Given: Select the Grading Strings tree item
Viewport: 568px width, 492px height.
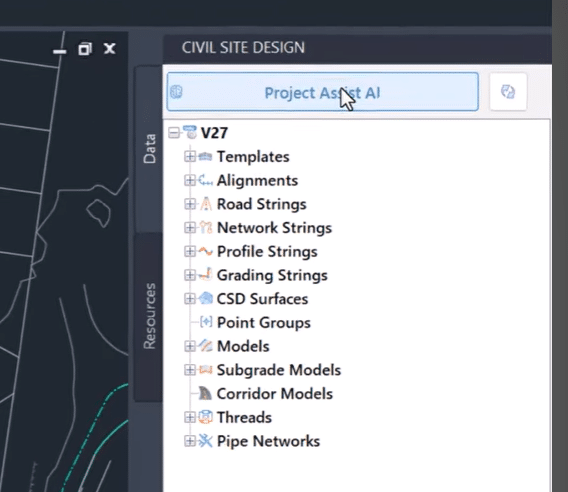Looking at the screenshot, I should [x=272, y=275].
